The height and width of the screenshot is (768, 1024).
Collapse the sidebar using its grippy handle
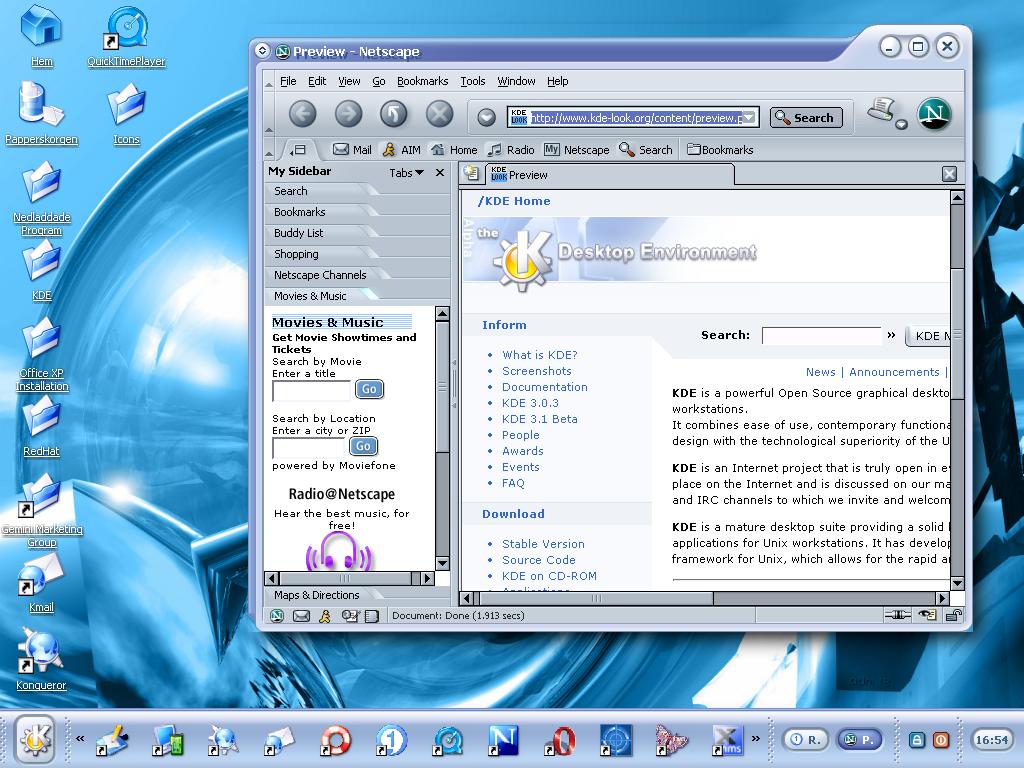[x=454, y=385]
